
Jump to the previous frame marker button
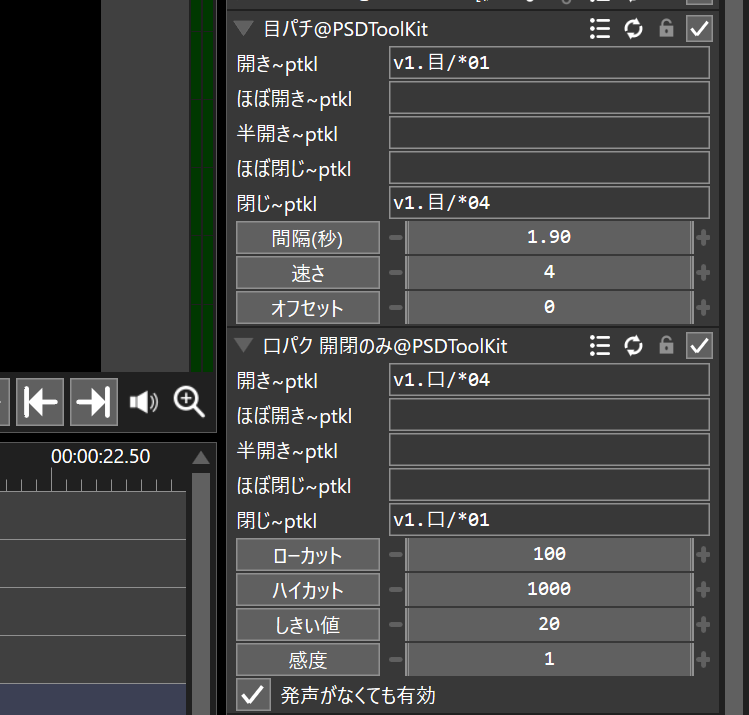tap(40, 402)
